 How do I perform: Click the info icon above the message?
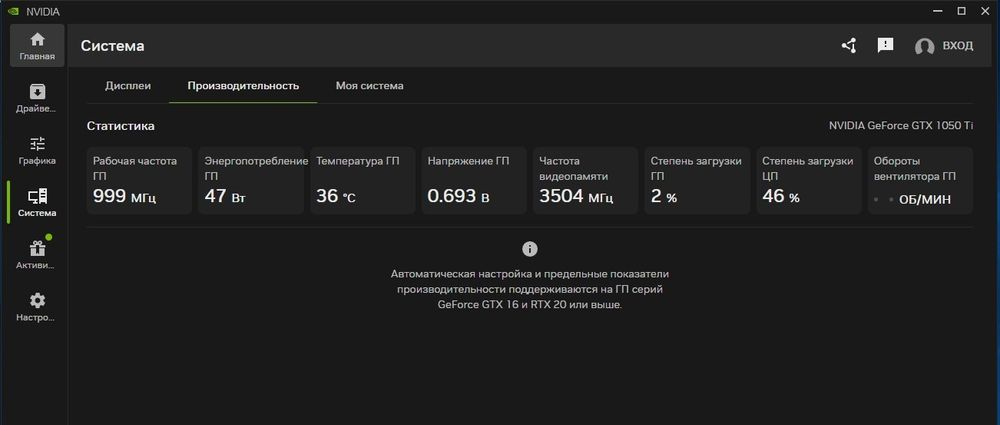[530, 249]
